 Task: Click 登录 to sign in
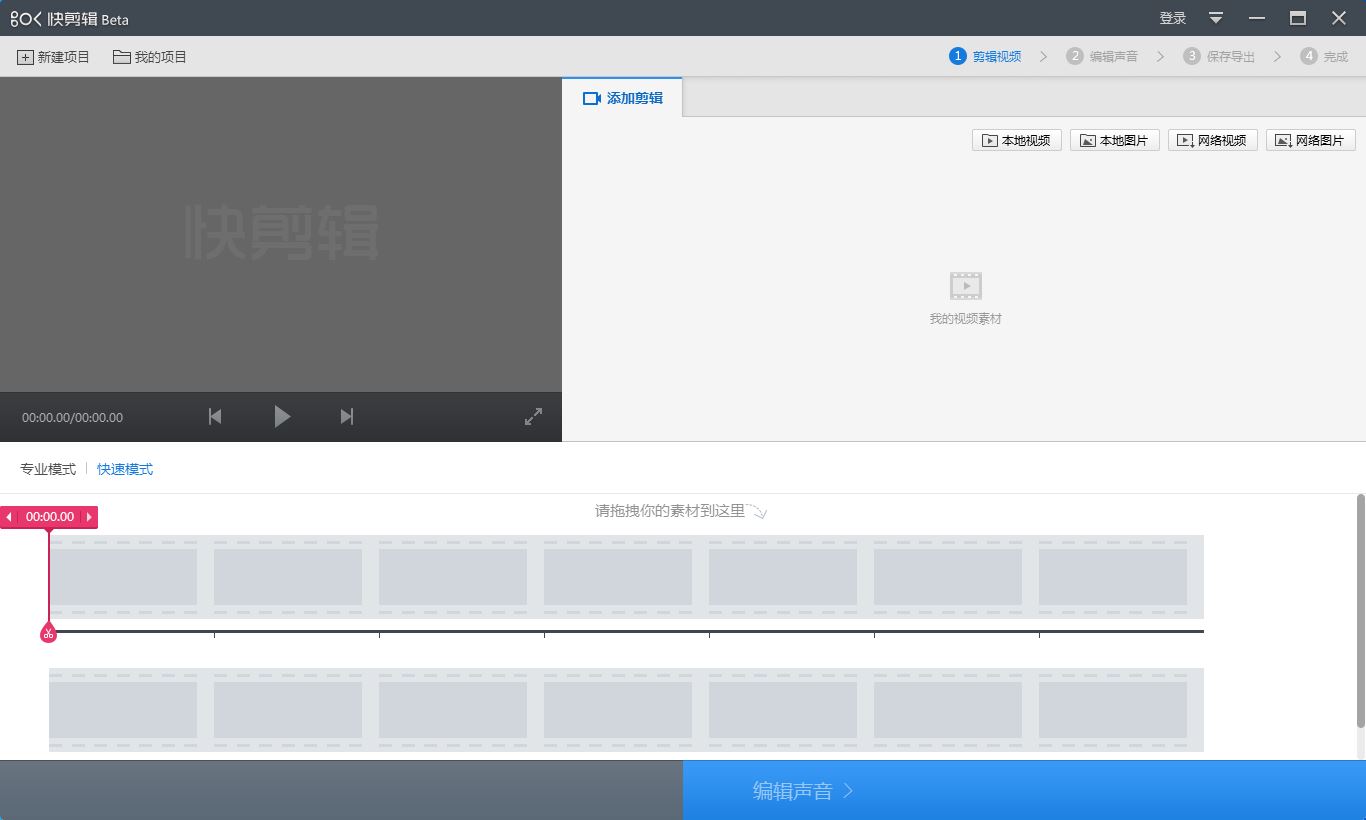(1172, 17)
